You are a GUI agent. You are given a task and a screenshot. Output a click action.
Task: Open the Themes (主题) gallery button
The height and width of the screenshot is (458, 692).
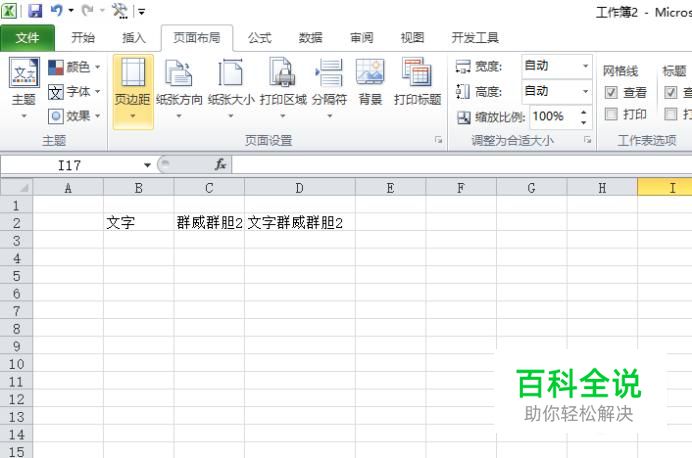click(x=24, y=88)
